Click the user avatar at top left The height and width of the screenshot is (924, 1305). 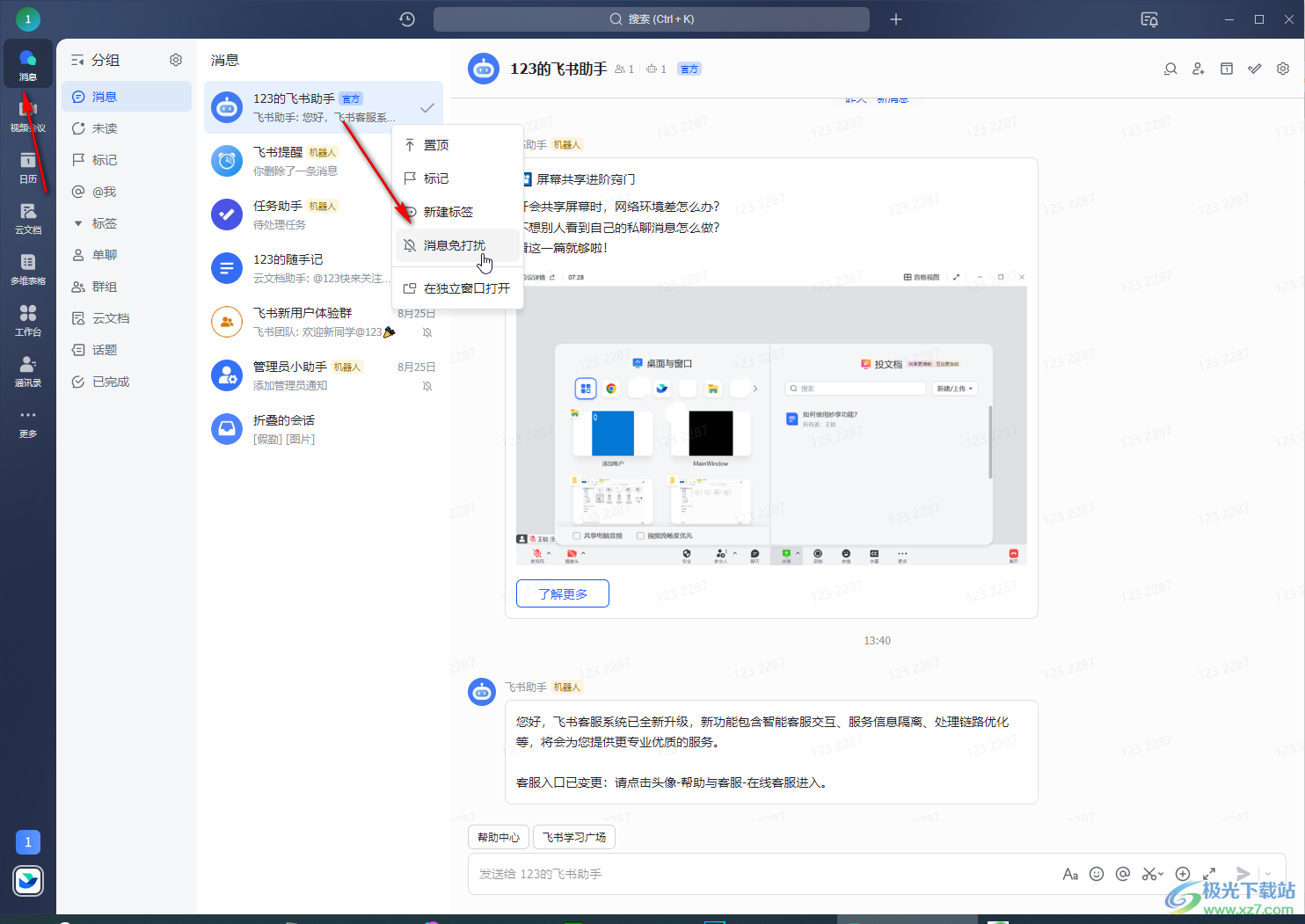click(28, 18)
